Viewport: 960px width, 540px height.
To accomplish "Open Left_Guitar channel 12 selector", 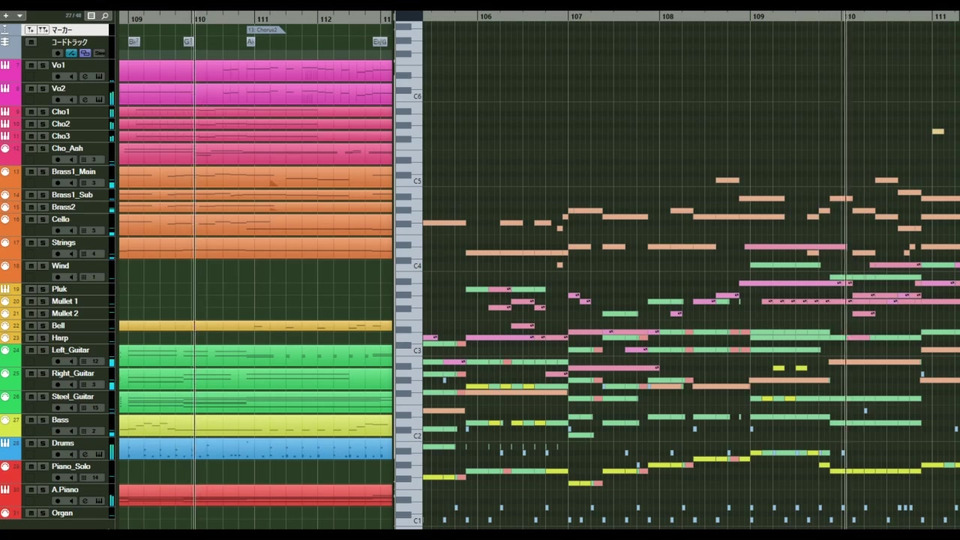I will [x=91, y=361].
